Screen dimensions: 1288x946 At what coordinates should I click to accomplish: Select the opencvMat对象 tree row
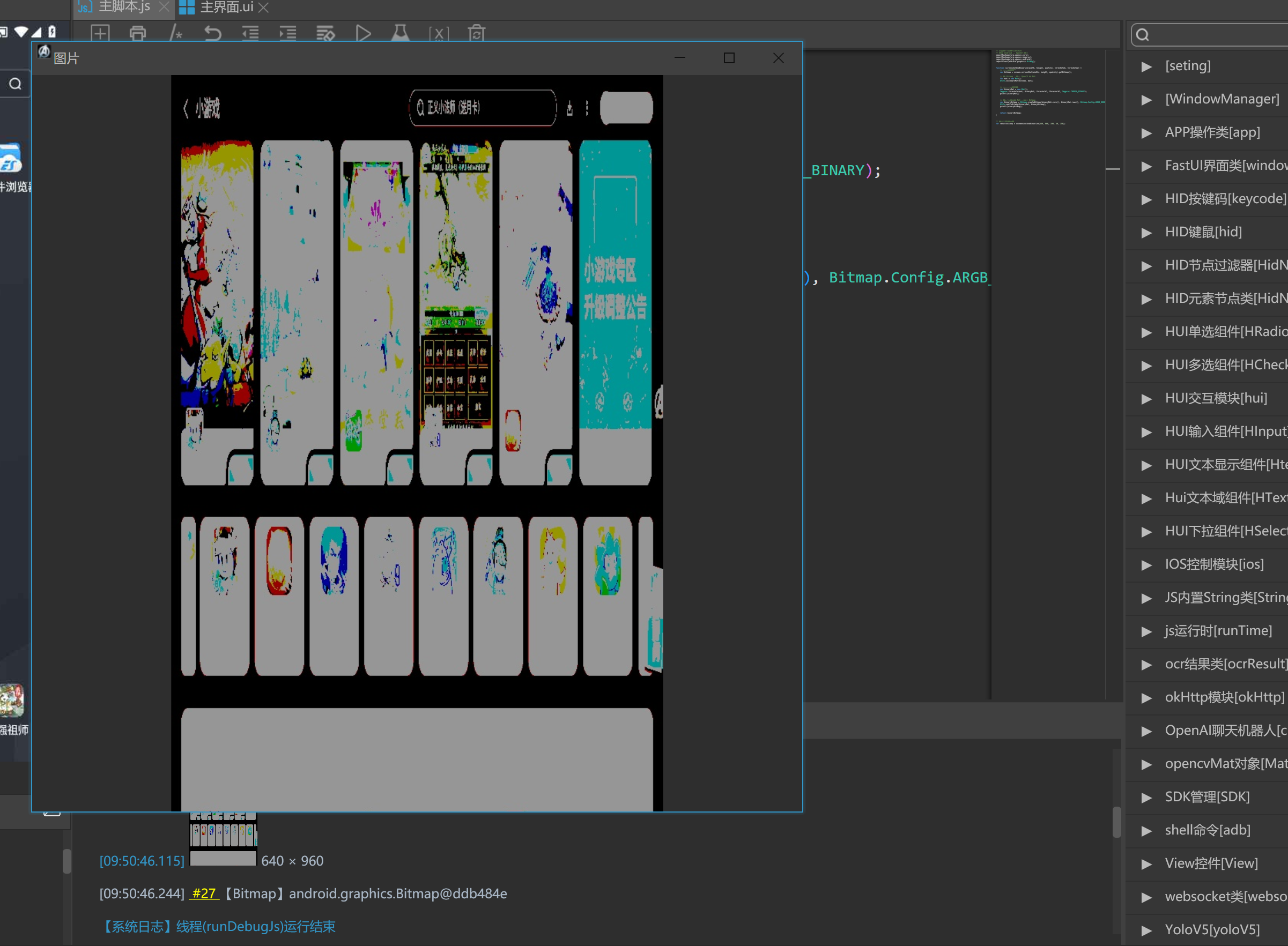click(1206, 763)
